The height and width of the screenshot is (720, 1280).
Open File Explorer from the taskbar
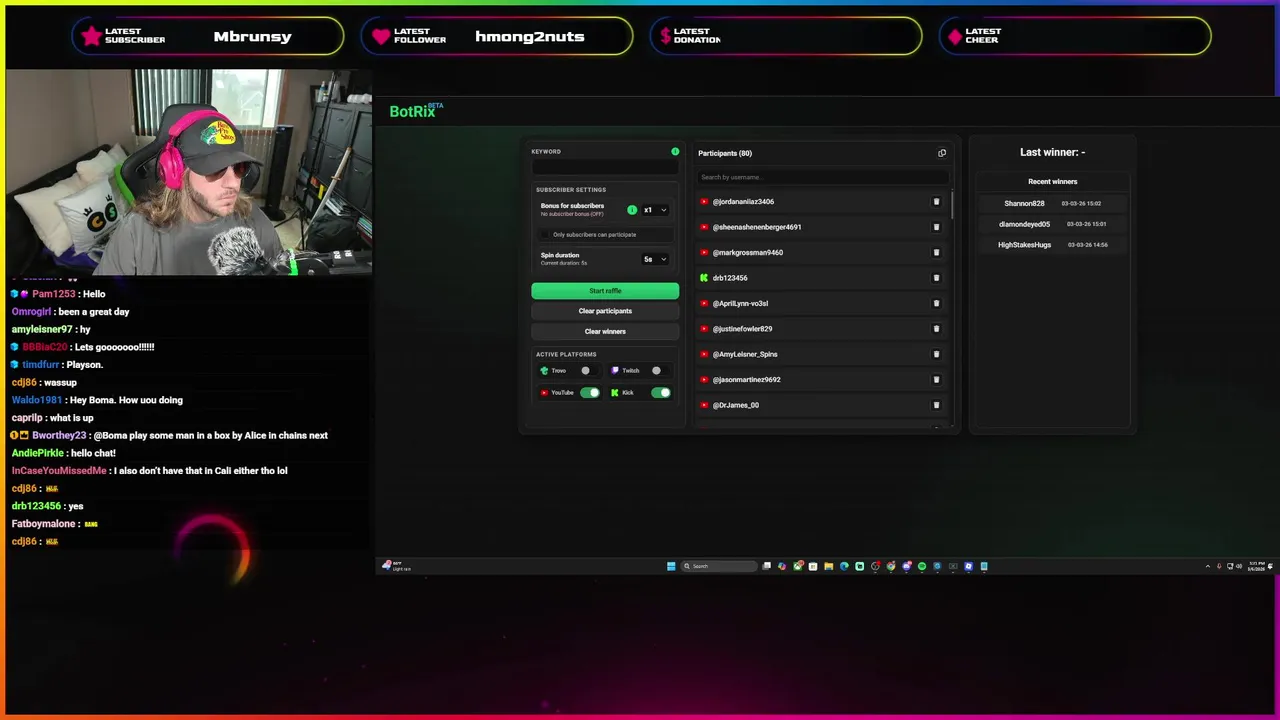point(829,566)
